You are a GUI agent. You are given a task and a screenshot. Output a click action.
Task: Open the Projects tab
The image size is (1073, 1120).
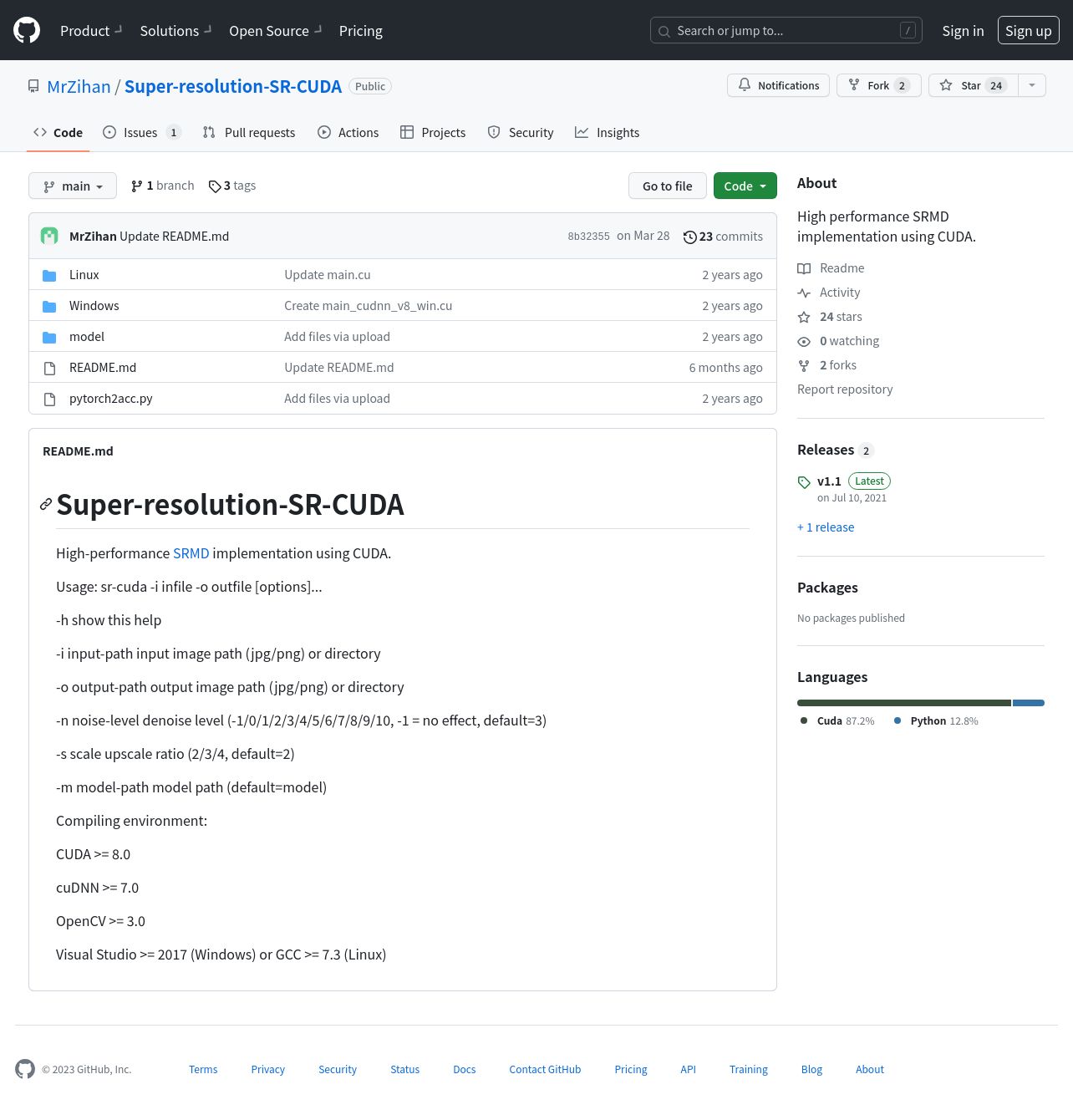pos(433,132)
